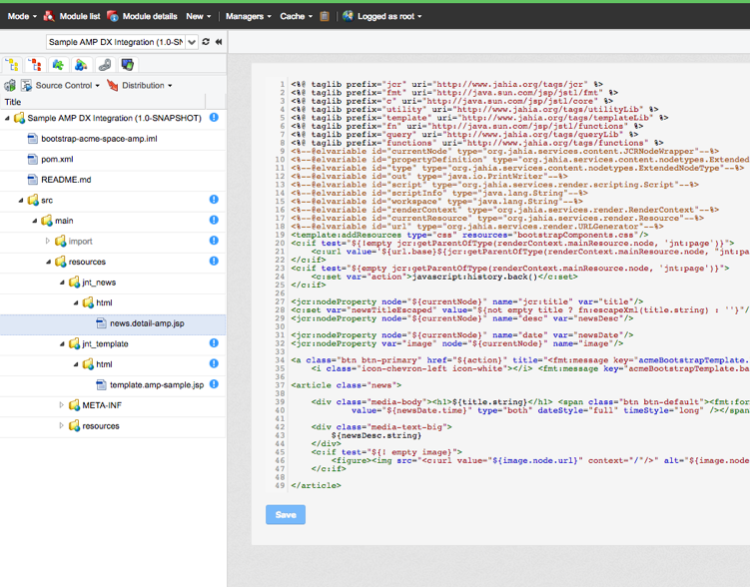
Task: Click info badge on resources row
Action: 214,261
